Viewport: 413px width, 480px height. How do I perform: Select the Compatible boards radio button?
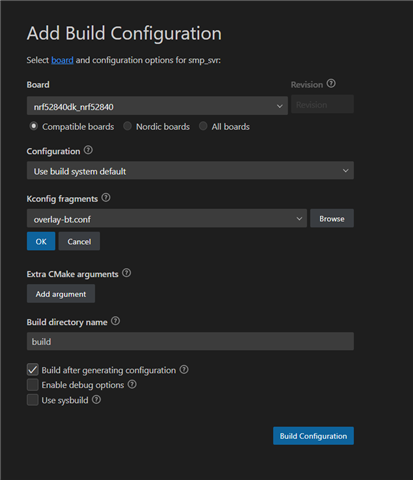[33, 126]
